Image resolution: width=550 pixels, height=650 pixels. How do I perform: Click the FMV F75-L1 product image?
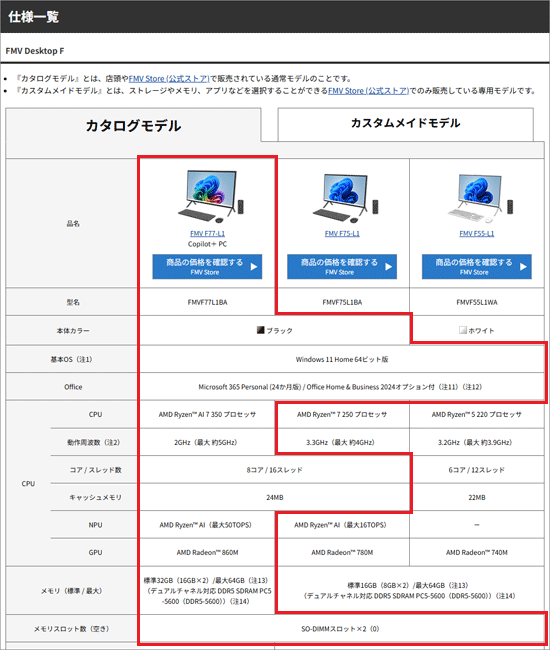click(x=346, y=198)
